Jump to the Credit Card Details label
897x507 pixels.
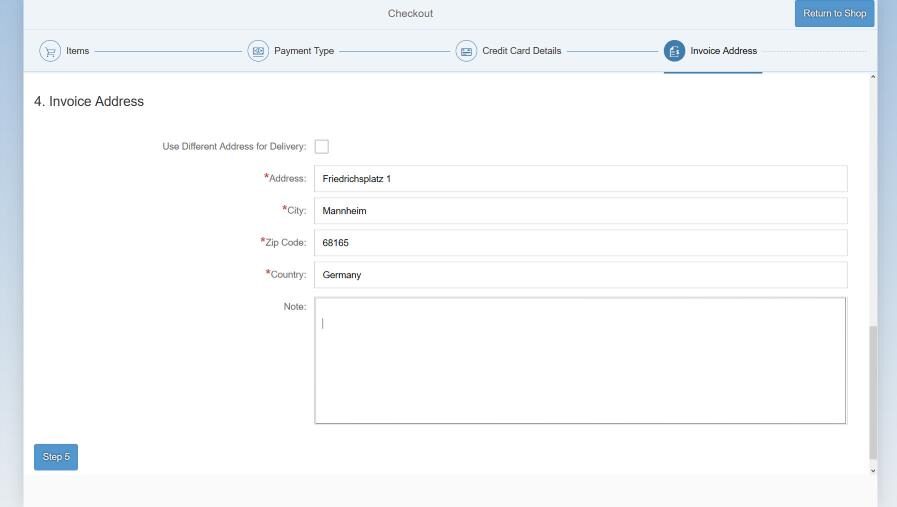(x=521, y=51)
